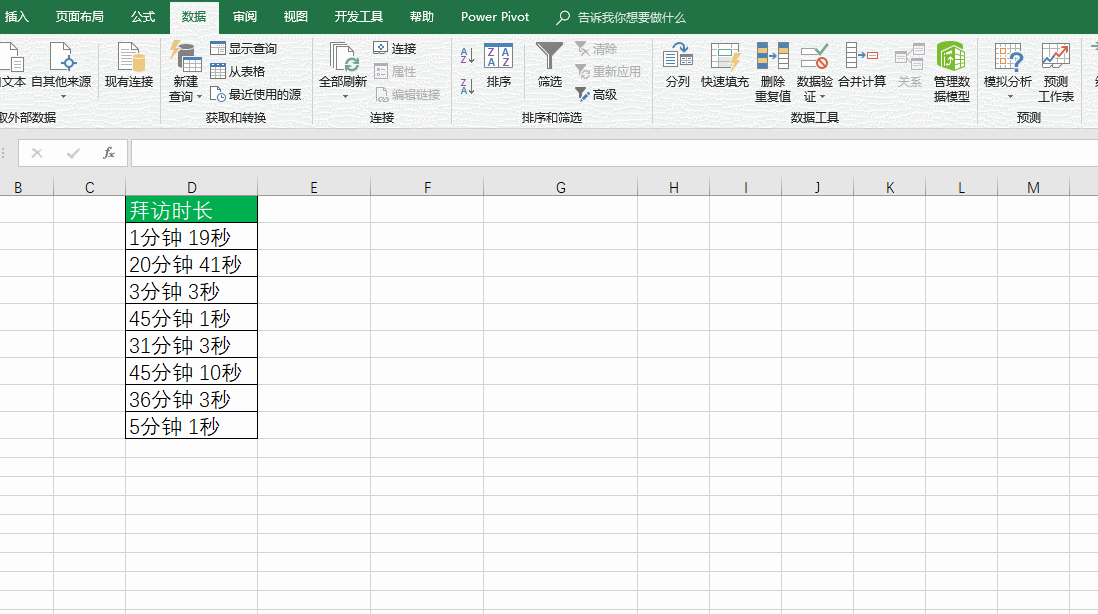
Task: Select cell 5分钟 1秒
Action: point(192,426)
